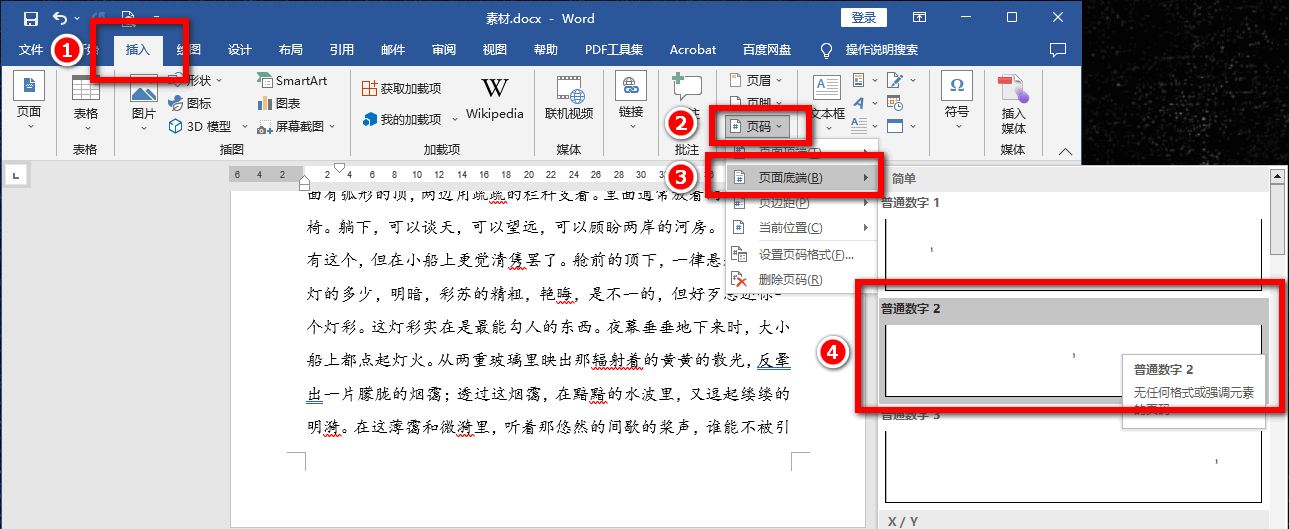Click 获取加载项 (Get Add-ins)

click(x=401, y=88)
